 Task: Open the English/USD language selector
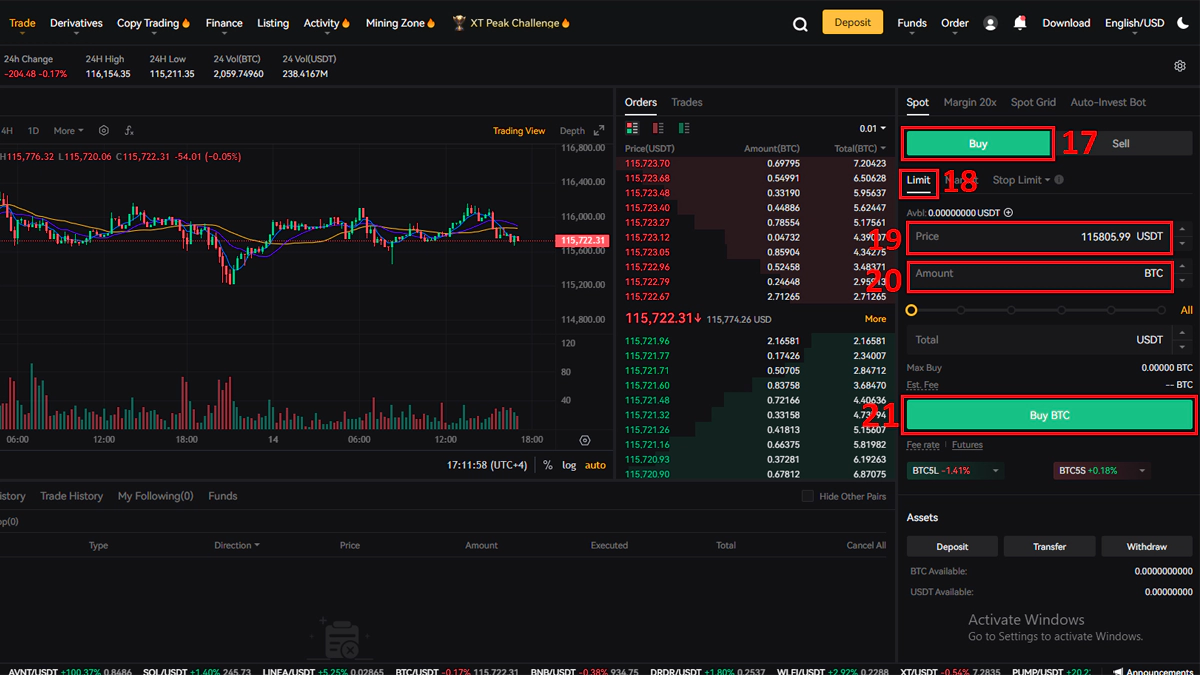(1134, 23)
